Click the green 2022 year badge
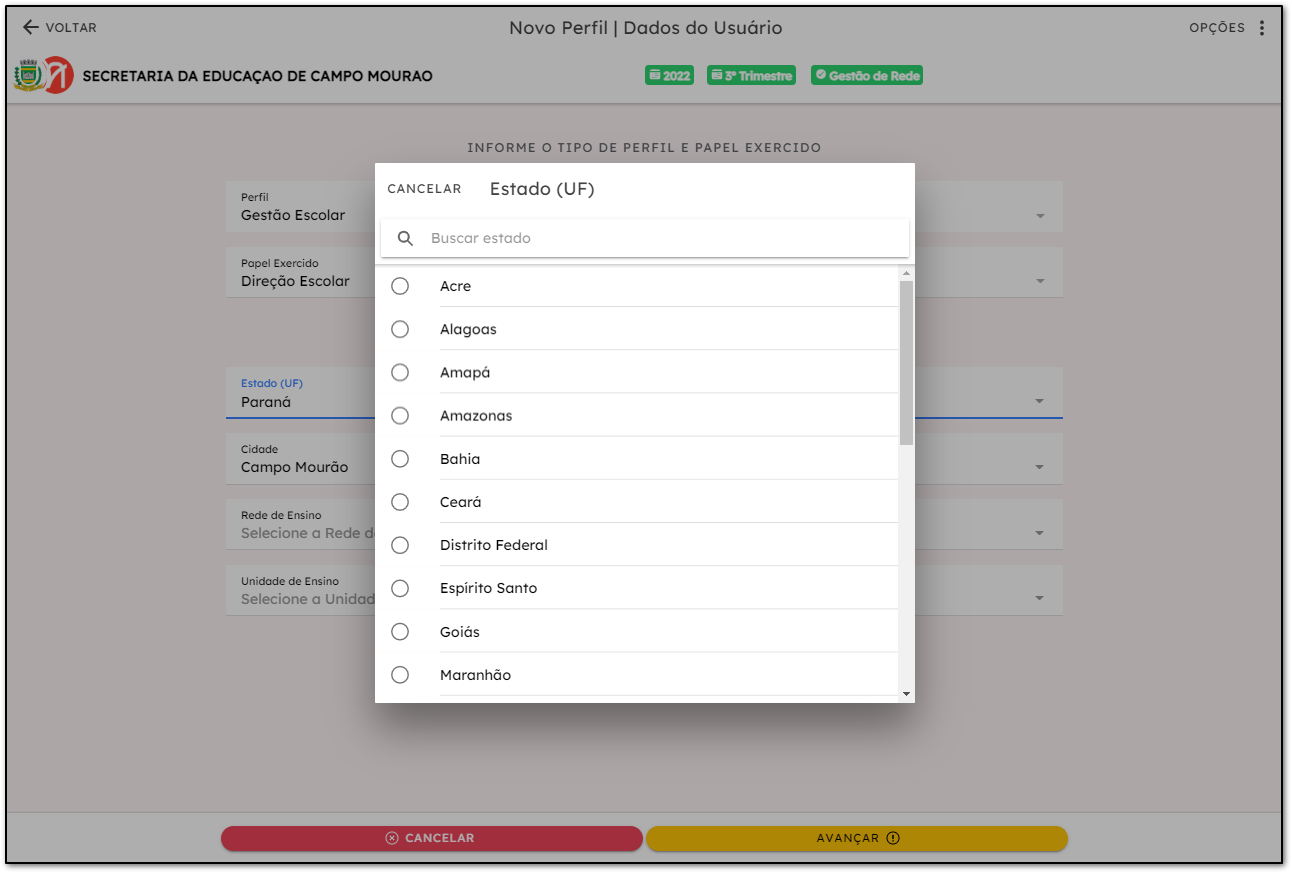The image size is (1292, 873). point(669,76)
